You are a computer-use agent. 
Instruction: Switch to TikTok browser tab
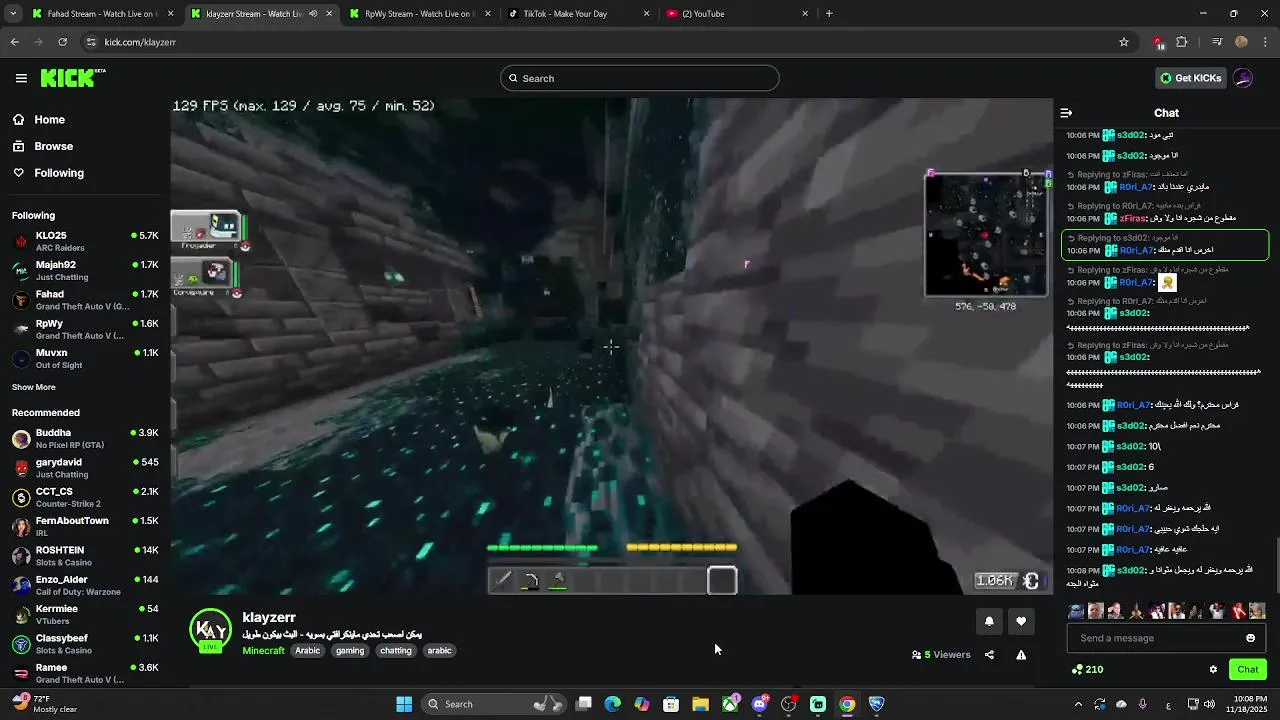pyautogui.click(x=577, y=14)
